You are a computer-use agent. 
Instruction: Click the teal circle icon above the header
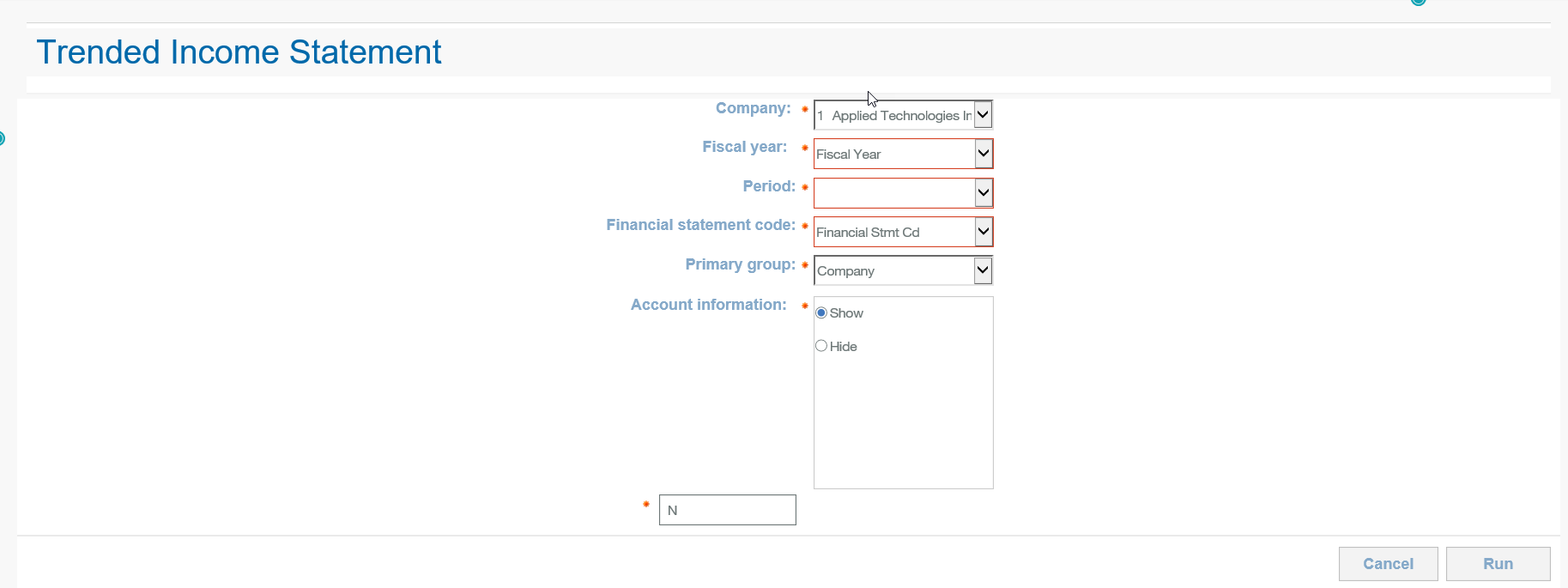1418,2
